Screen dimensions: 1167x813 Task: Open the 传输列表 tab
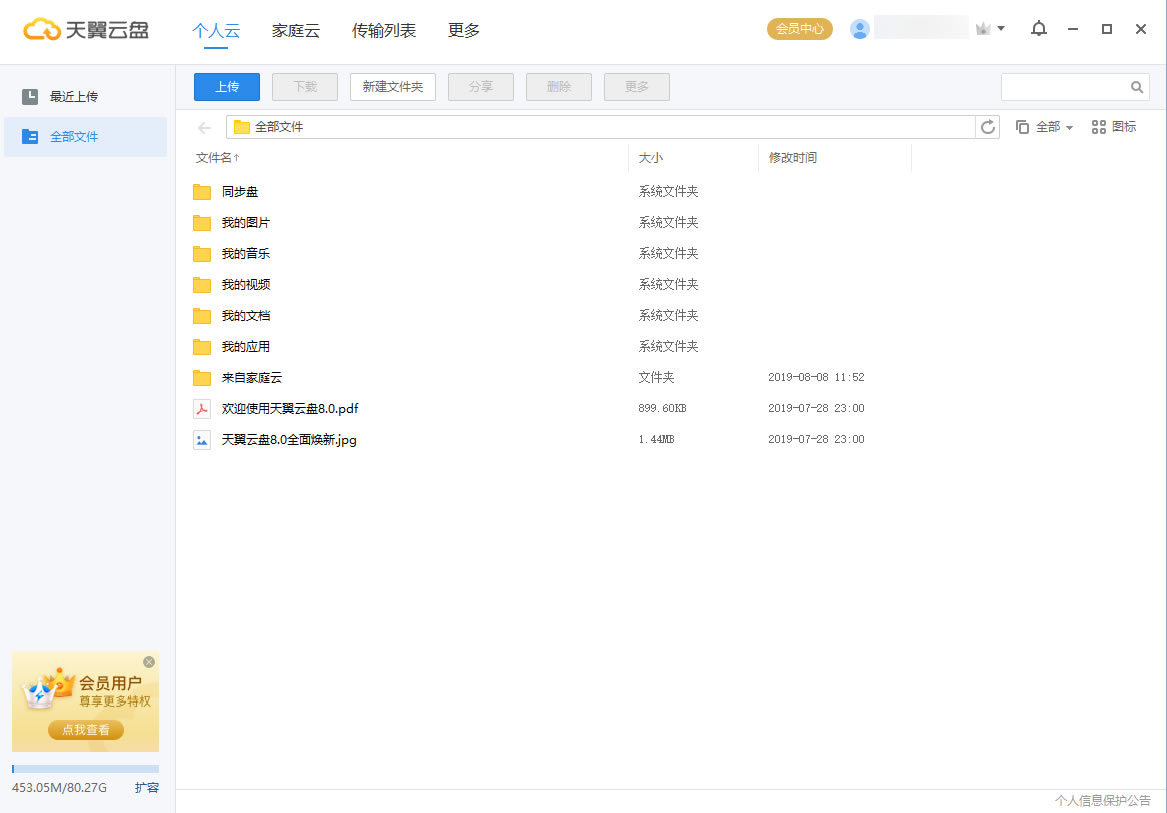point(385,31)
